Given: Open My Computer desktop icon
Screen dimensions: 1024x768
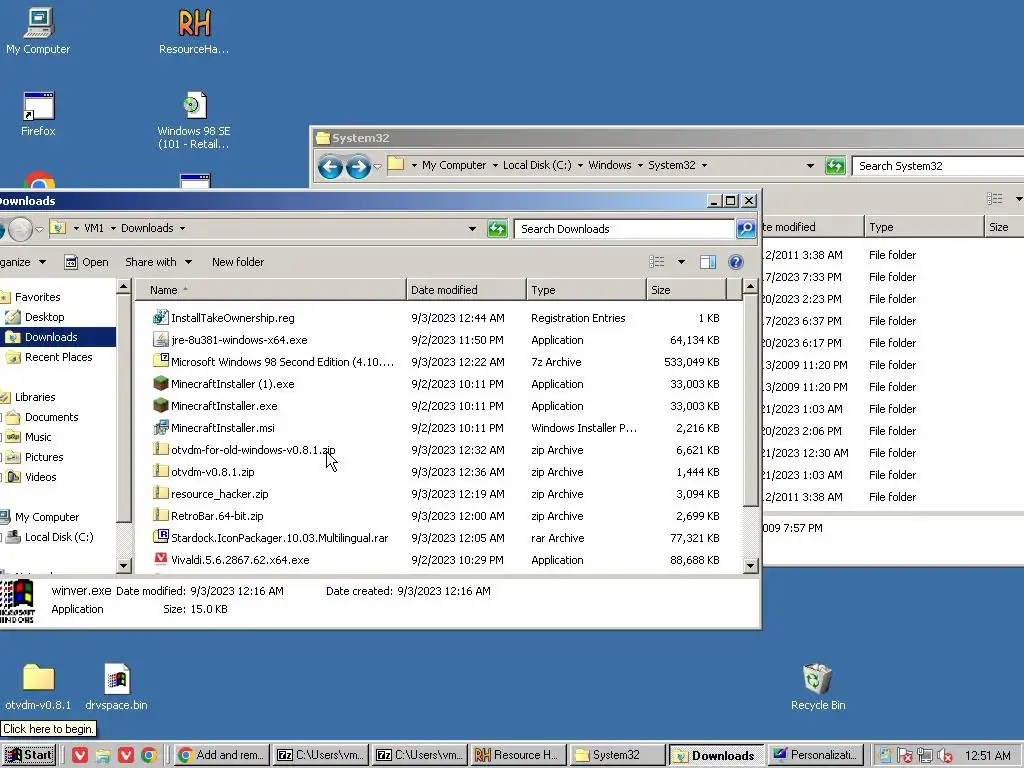Looking at the screenshot, I should (x=38, y=31).
